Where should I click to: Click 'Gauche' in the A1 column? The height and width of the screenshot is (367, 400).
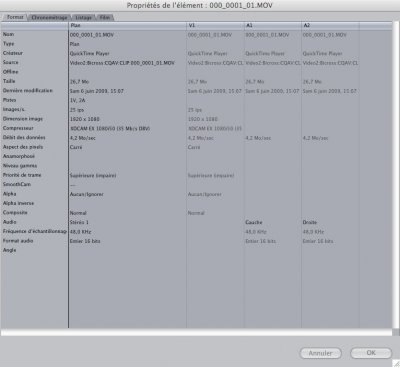click(254, 222)
